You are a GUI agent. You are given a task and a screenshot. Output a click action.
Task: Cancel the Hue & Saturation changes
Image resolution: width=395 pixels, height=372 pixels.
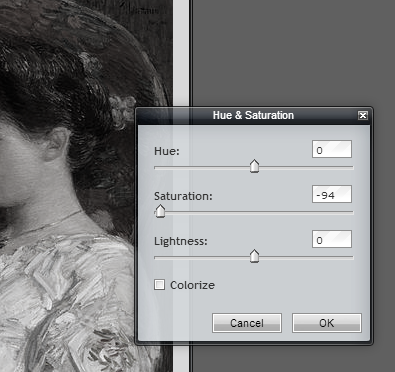[247, 323]
